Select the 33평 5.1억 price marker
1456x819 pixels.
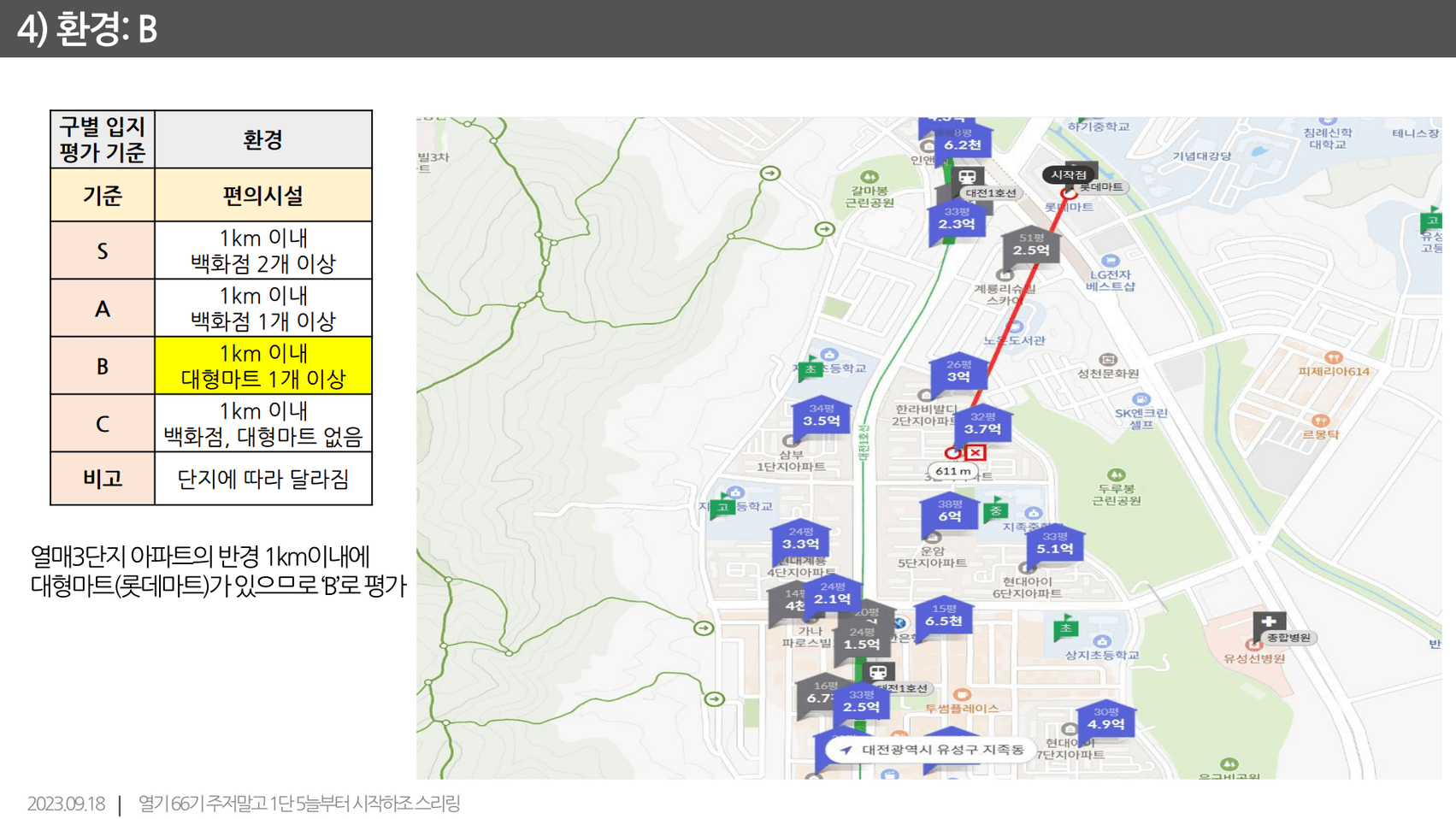click(1054, 545)
